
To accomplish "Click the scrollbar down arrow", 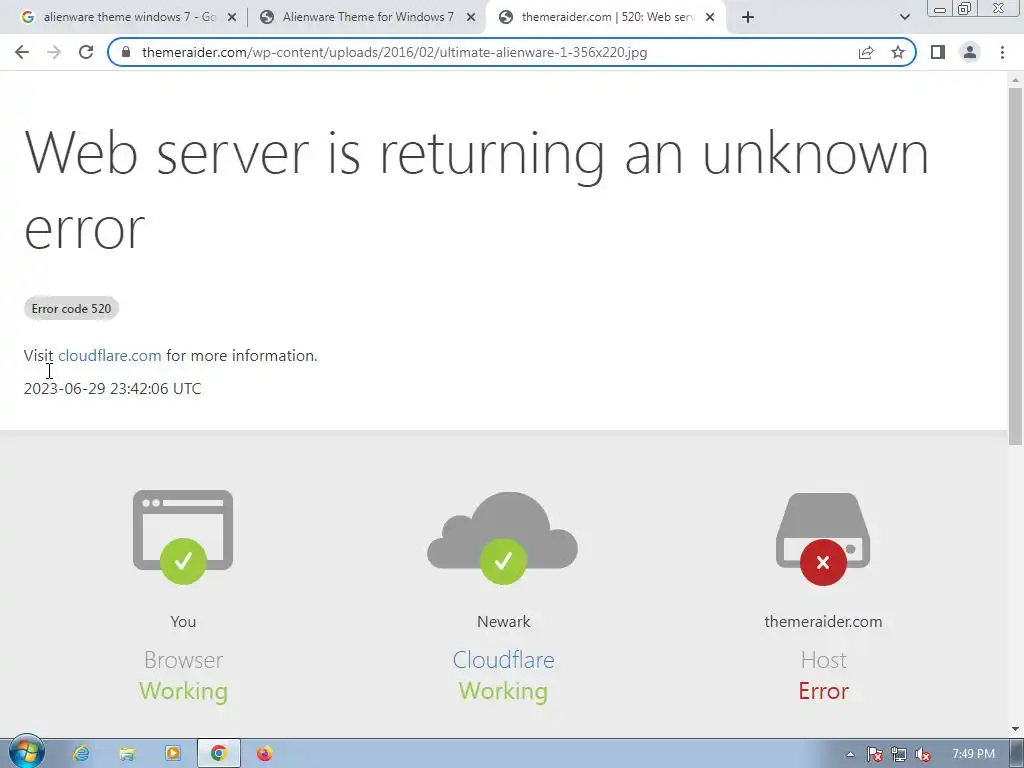I will [1016, 729].
